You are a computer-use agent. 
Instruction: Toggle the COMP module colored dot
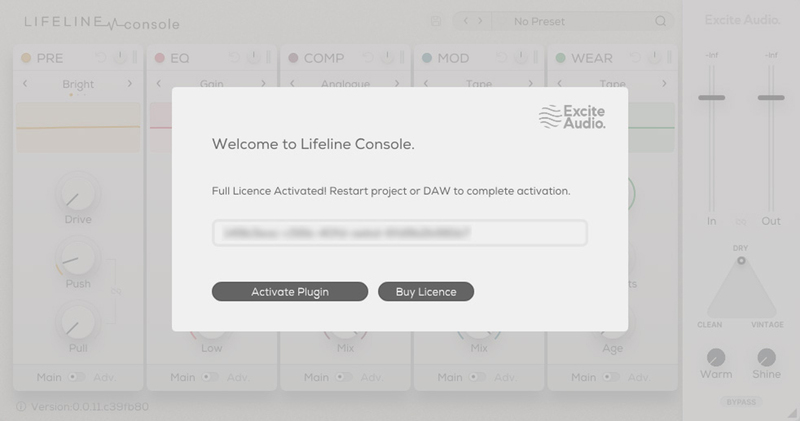pos(293,58)
